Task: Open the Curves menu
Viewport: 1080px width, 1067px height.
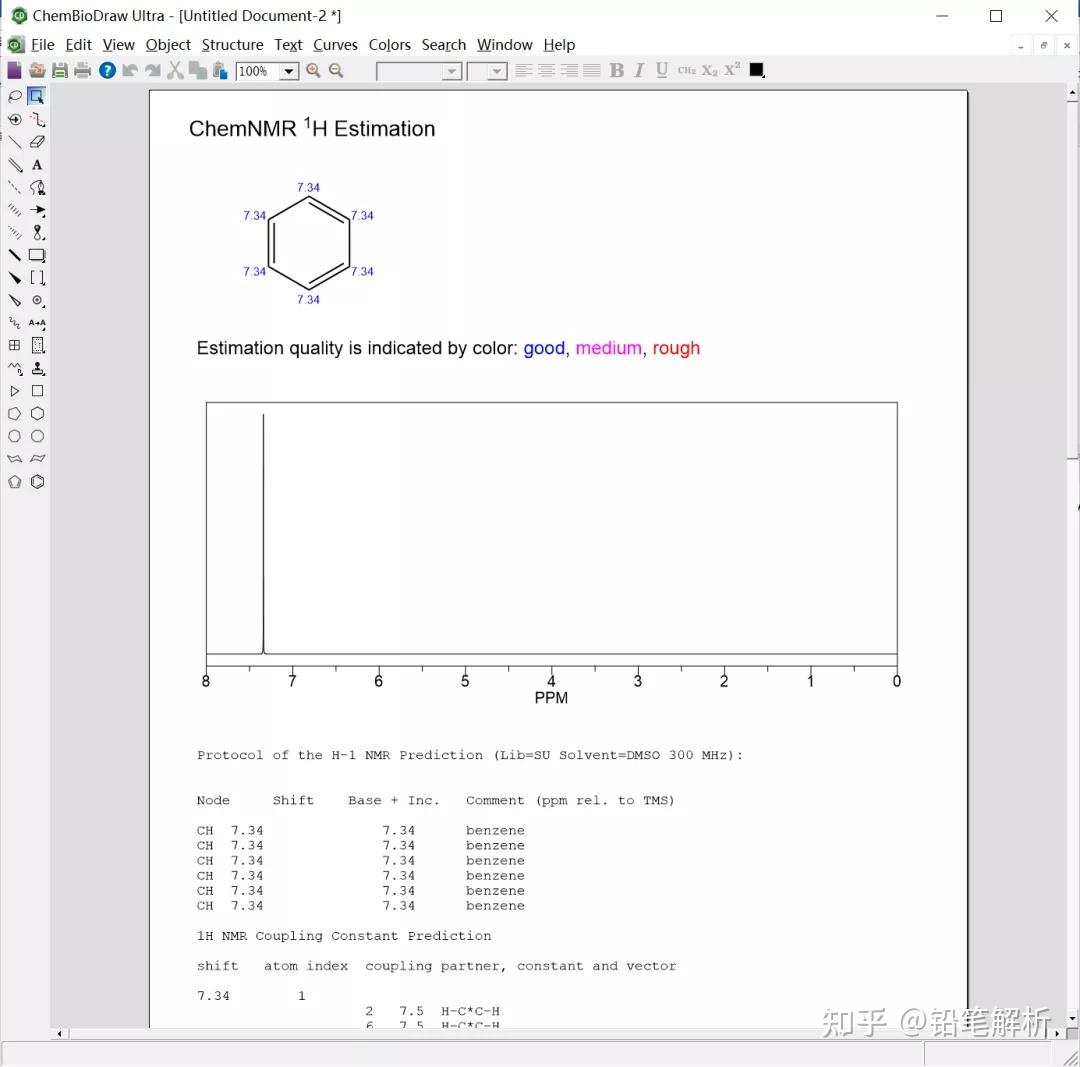Action: [x=335, y=45]
